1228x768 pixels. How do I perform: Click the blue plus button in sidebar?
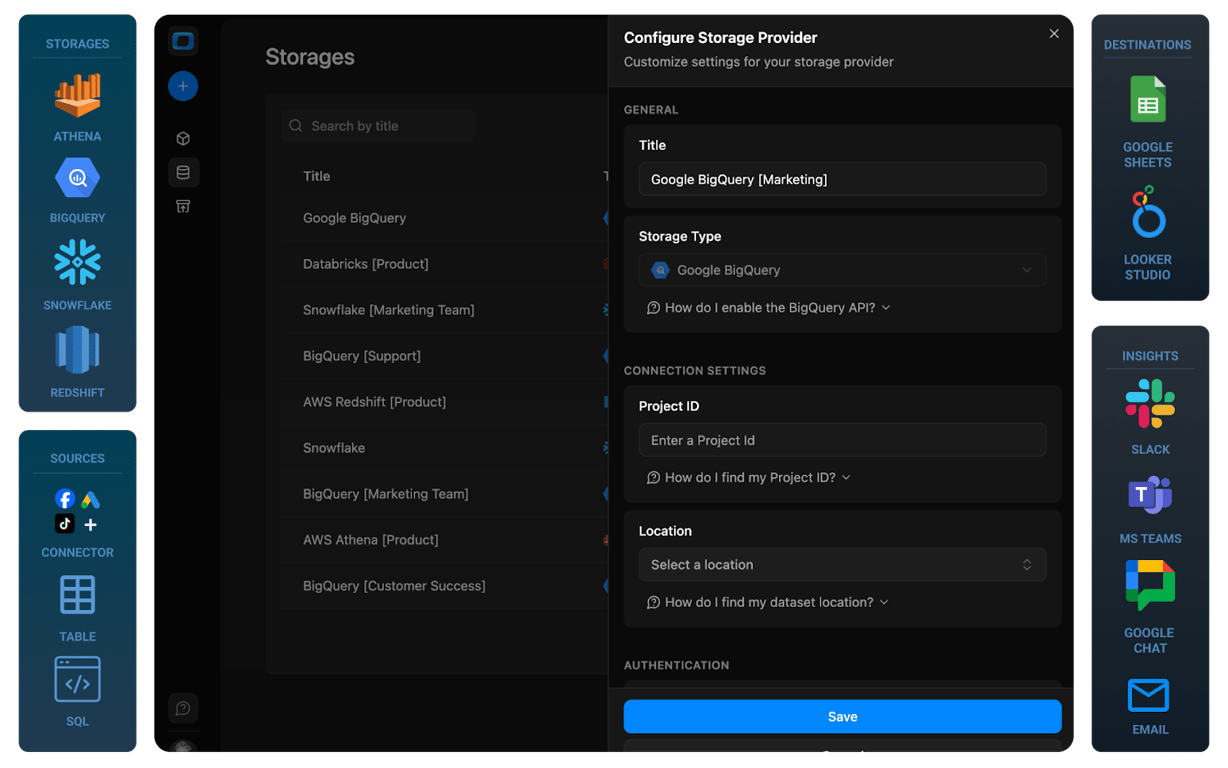click(x=183, y=86)
